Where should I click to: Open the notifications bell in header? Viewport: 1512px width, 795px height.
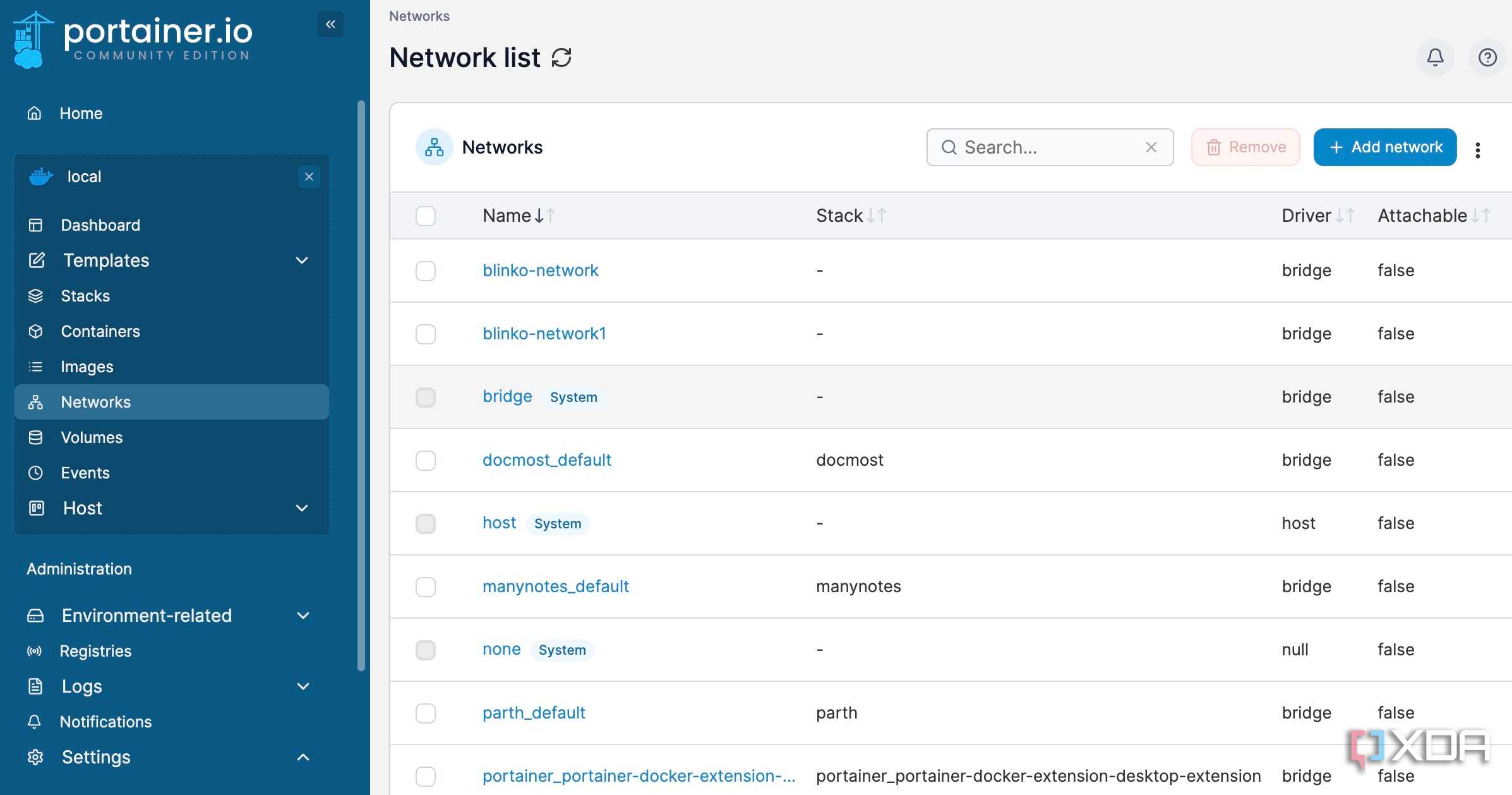[x=1435, y=58]
